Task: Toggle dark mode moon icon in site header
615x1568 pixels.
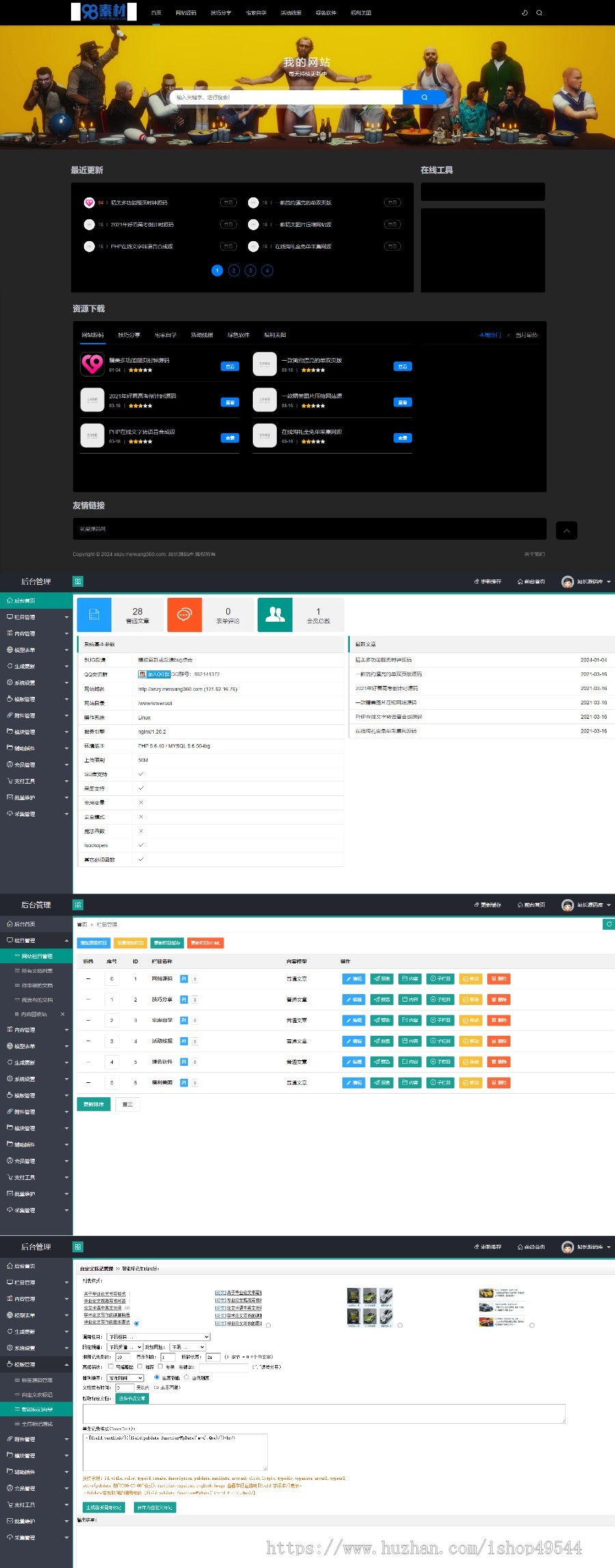Action: click(524, 12)
